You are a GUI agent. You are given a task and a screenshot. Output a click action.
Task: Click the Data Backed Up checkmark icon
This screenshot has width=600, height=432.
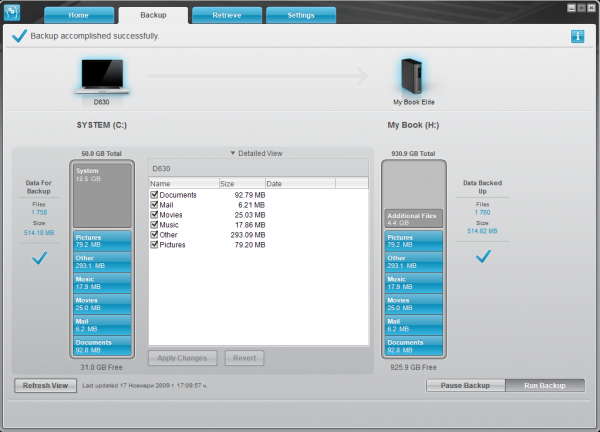click(483, 256)
